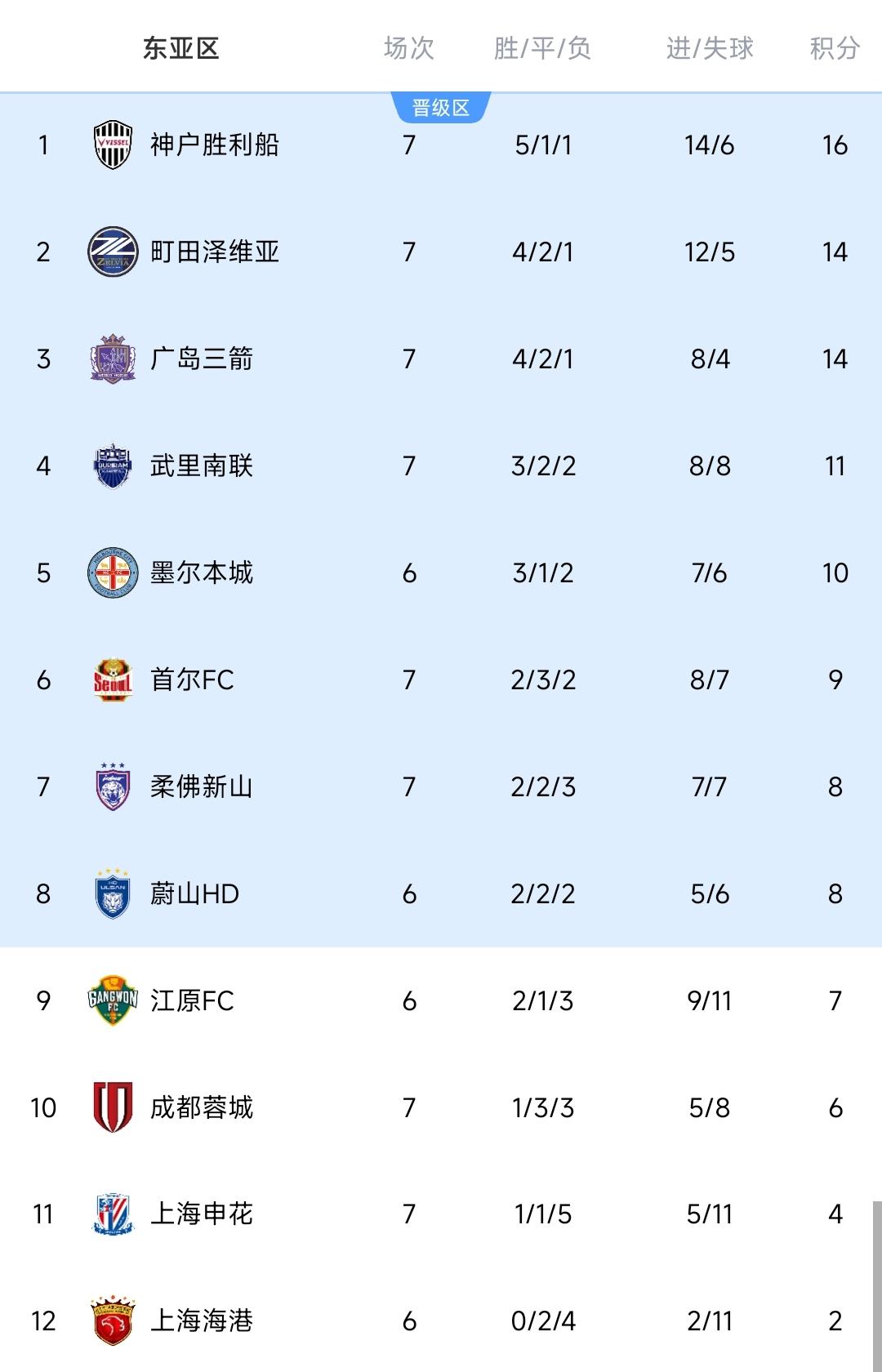Image resolution: width=882 pixels, height=1372 pixels.
Task: Tap the Melbourne City circular logo
Action: point(113,572)
